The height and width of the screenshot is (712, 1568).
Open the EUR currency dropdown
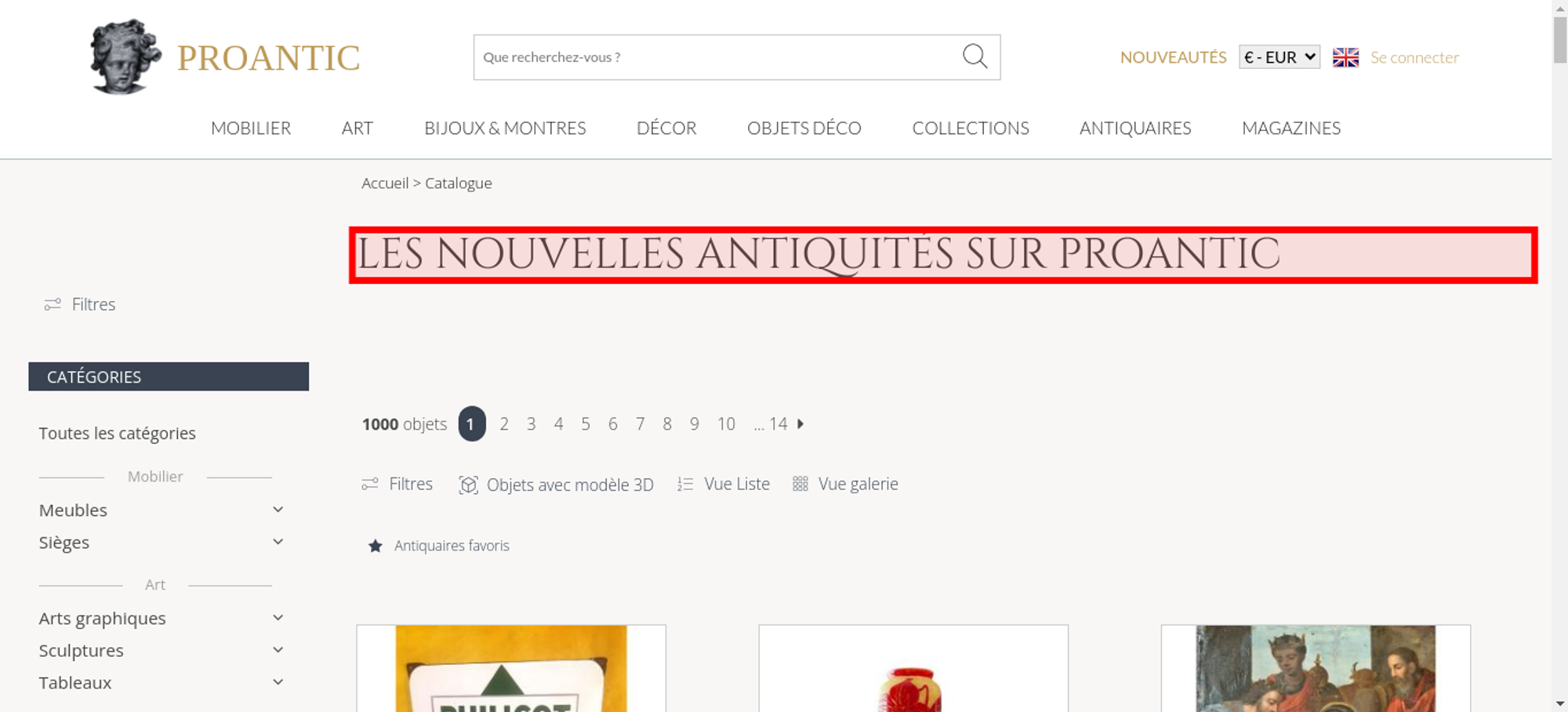pos(1279,57)
